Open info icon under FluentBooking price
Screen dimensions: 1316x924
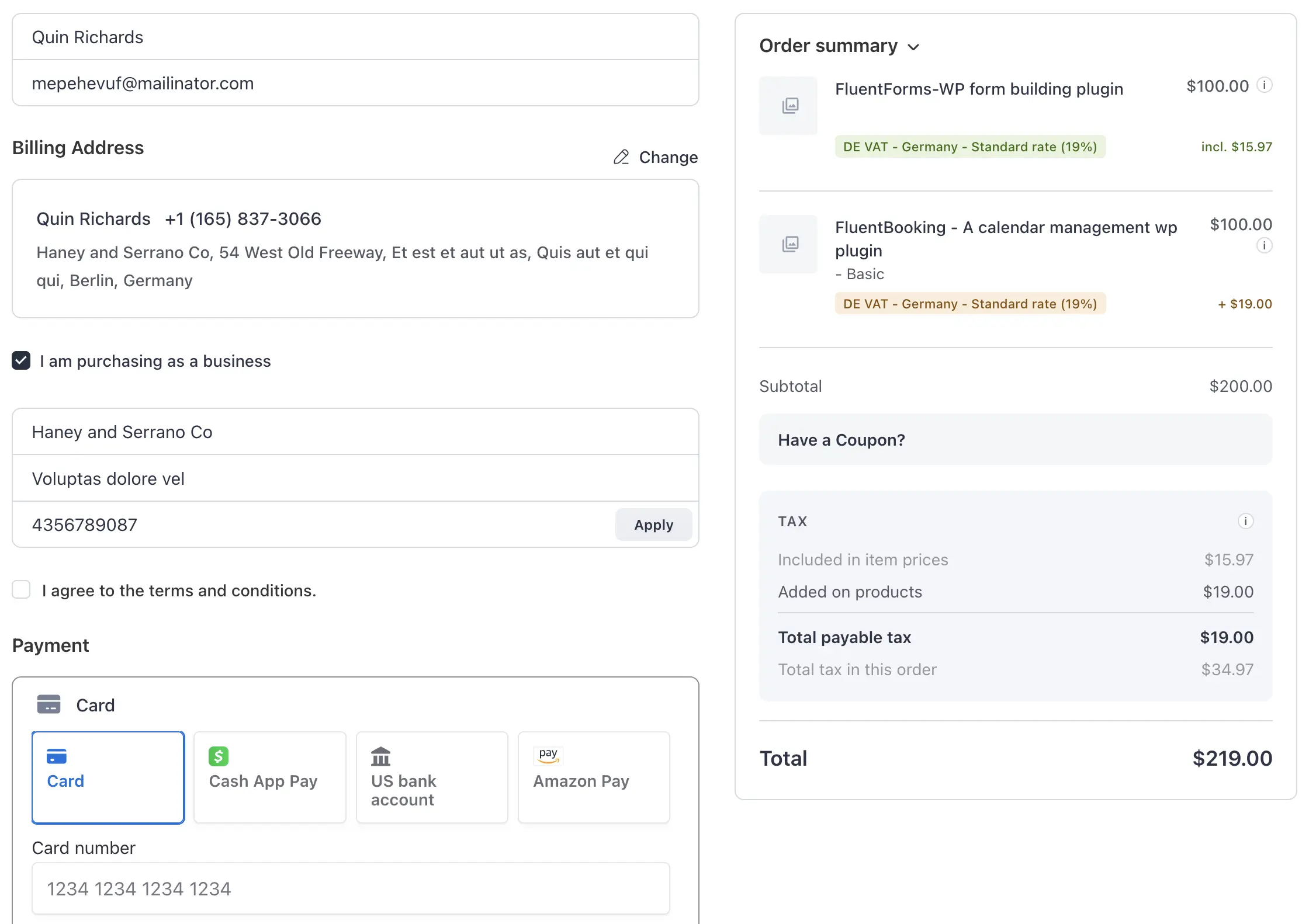point(1265,245)
